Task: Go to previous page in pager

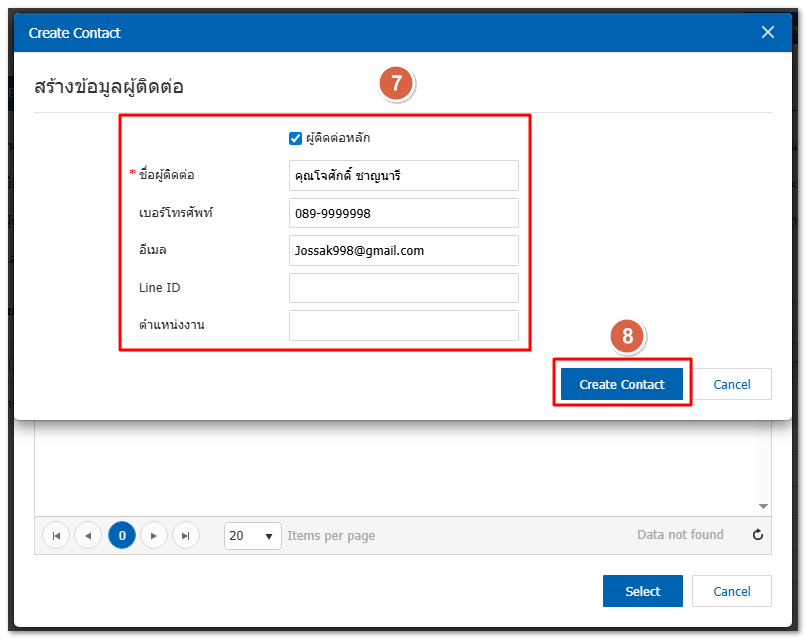Action: [x=88, y=536]
